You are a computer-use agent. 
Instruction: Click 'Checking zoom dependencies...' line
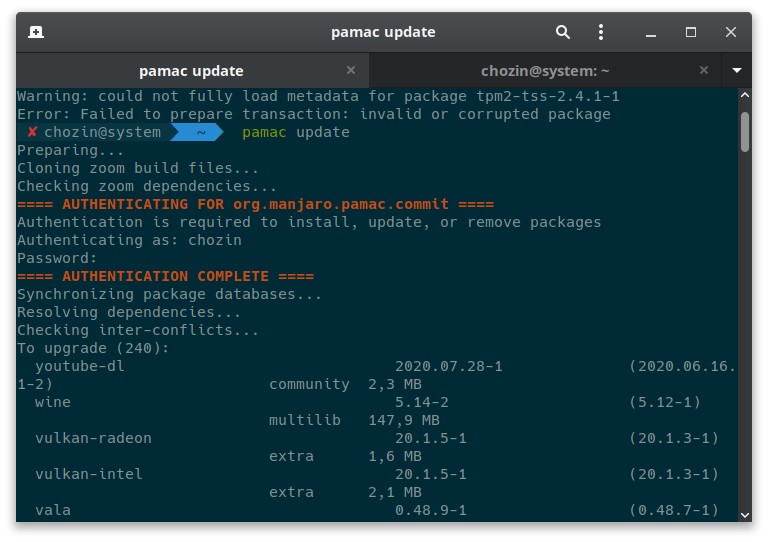(147, 187)
